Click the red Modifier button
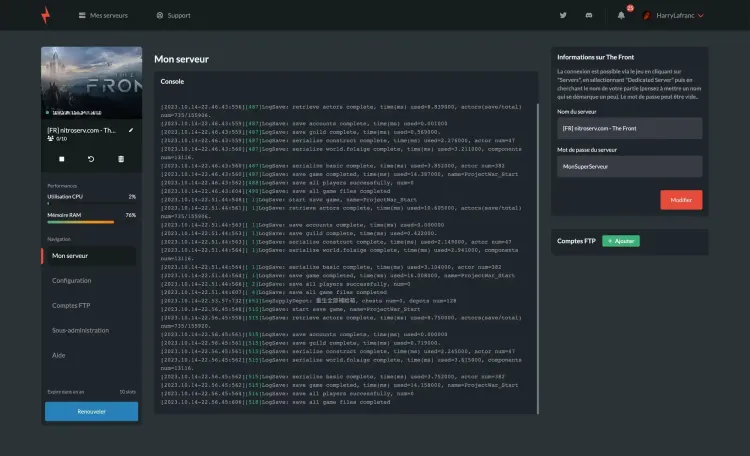Image resolution: width=750 pixels, height=456 pixels. (681, 200)
